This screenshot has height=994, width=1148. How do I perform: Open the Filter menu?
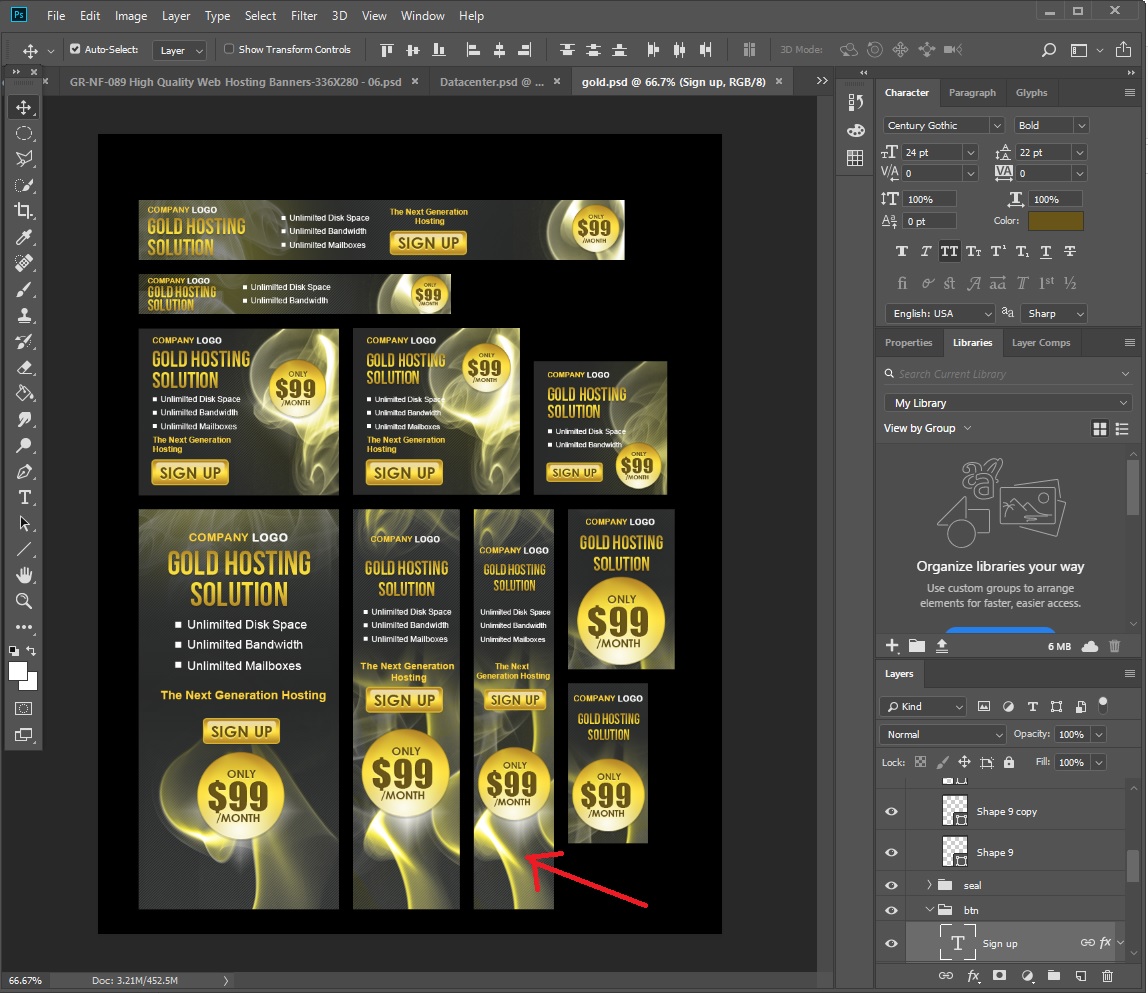(304, 16)
